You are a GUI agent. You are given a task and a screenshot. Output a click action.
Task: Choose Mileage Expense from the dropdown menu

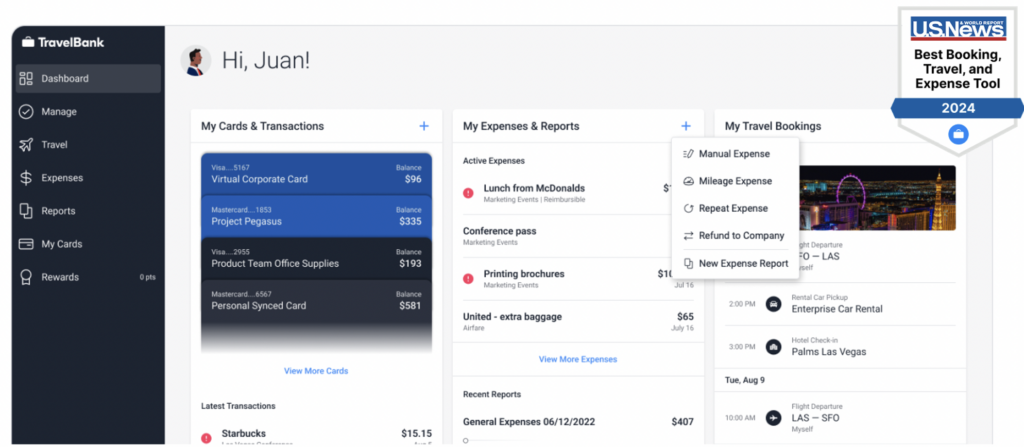[735, 181]
